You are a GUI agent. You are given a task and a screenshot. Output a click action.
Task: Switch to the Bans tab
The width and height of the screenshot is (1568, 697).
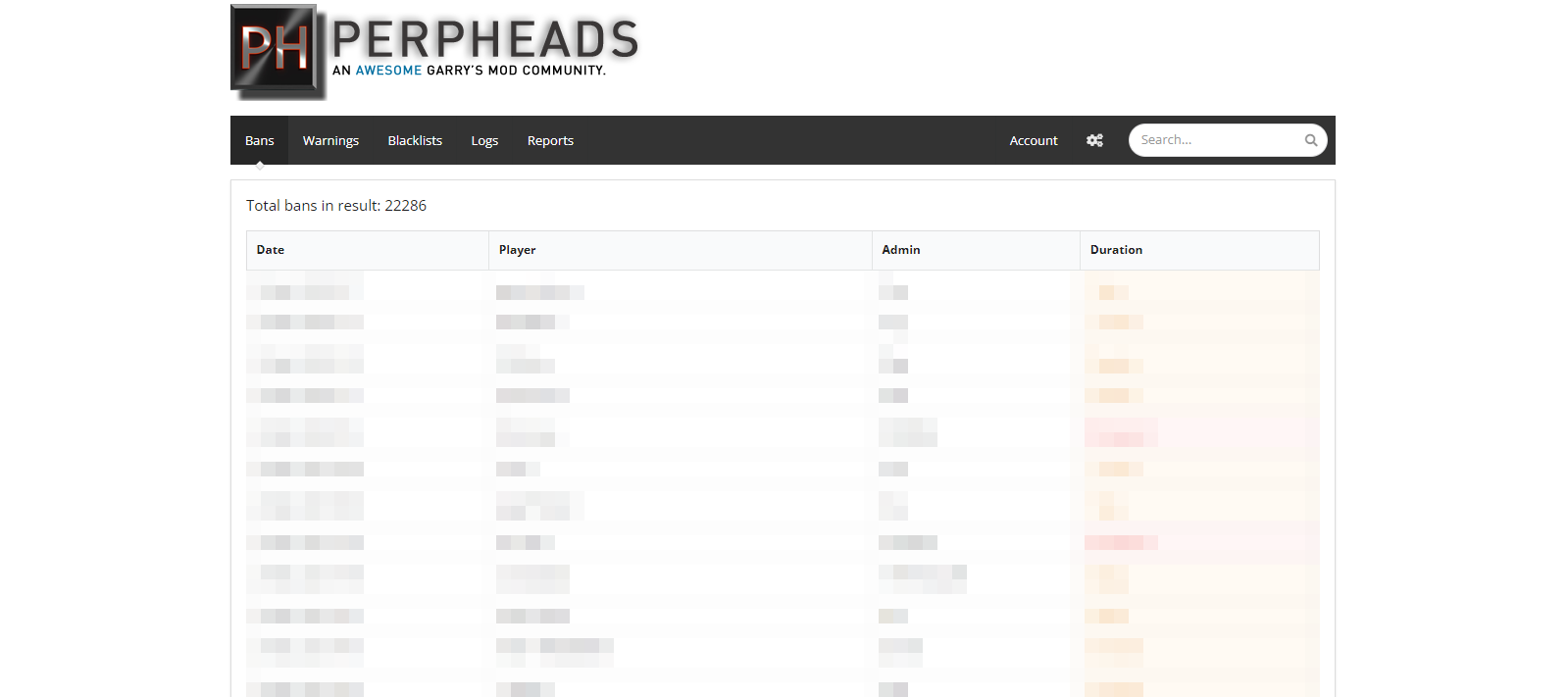(x=259, y=140)
